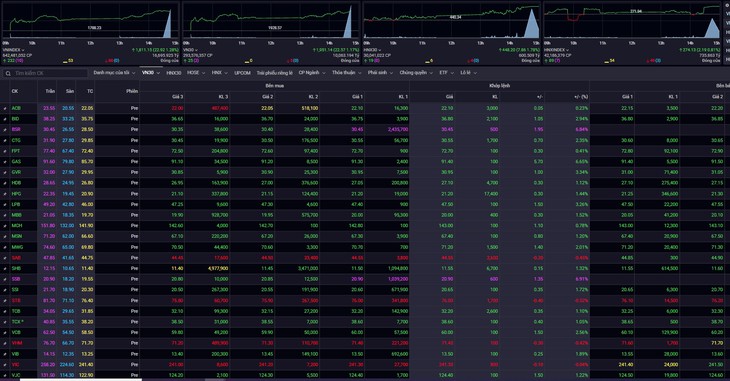Expand the HNX exchange dropdown

(x=220, y=73)
